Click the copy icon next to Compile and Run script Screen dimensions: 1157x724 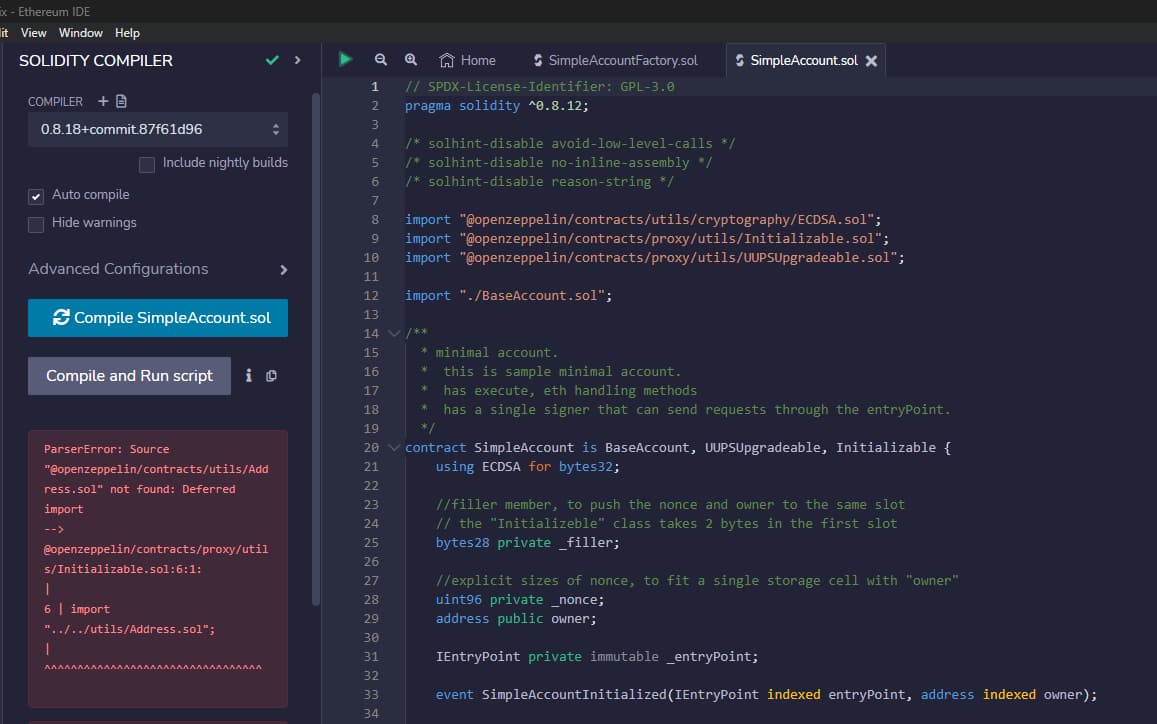[271, 376]
